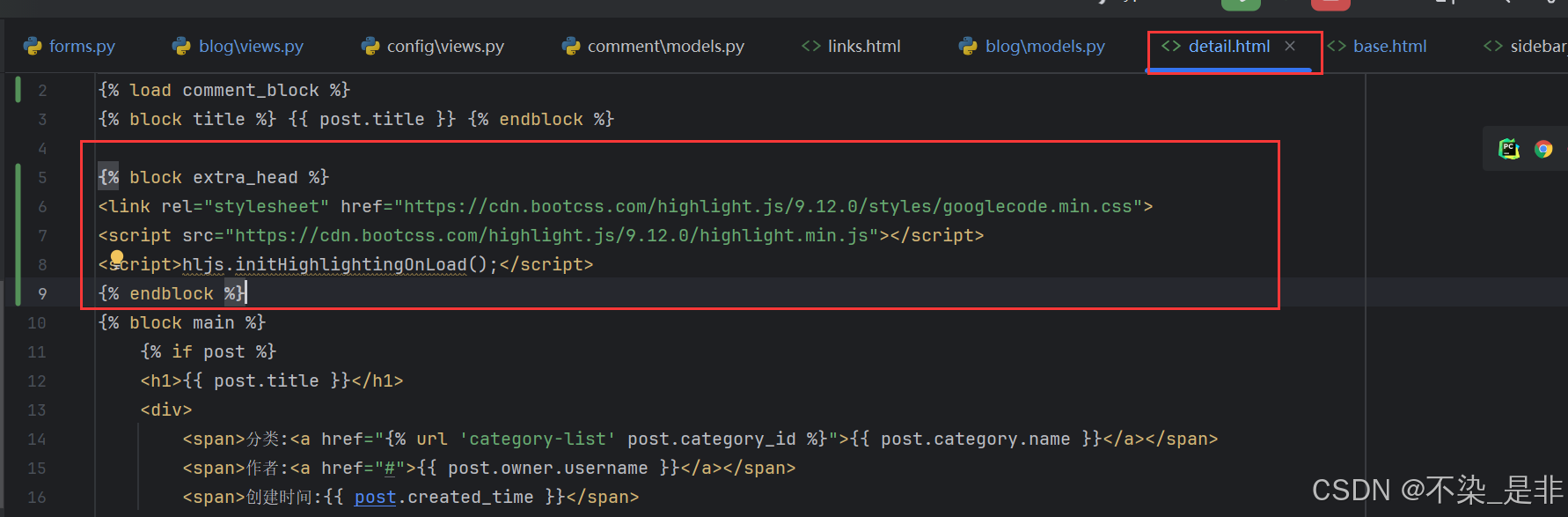Click the opening div tag on line 13

point(166,410)
